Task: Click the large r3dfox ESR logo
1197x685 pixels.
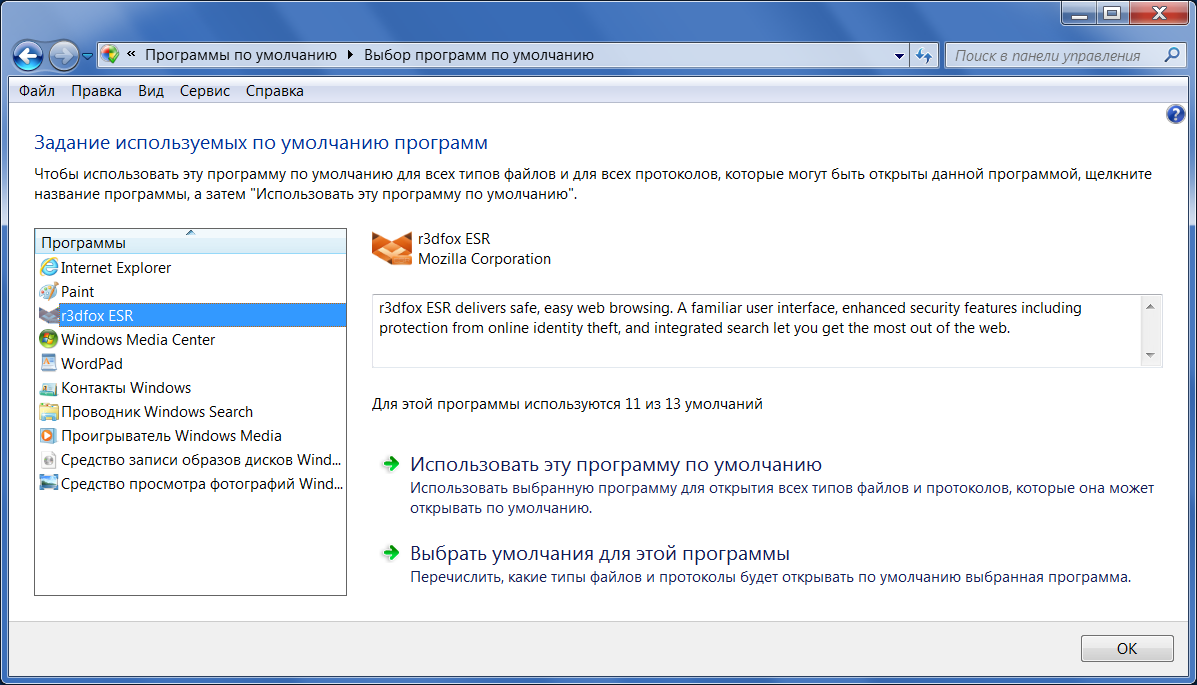Action: click(x=392, y=248)
